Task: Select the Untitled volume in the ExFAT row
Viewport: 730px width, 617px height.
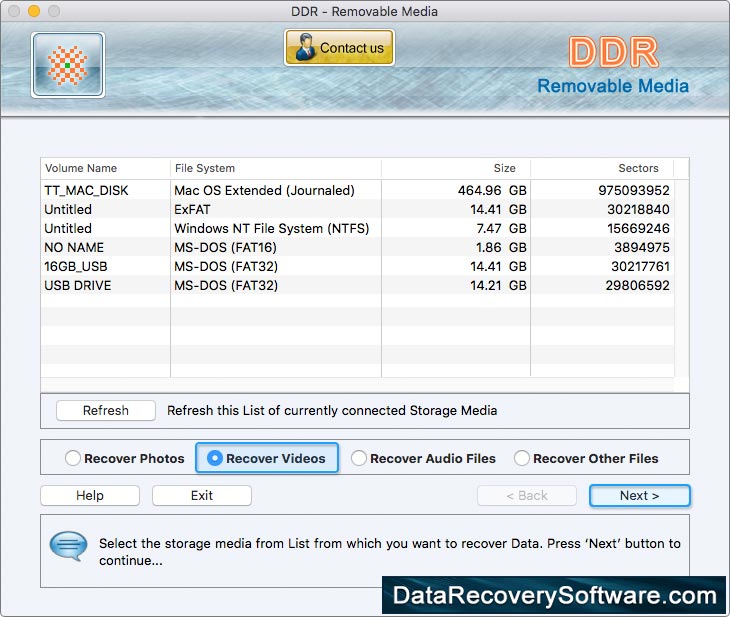Action: 358,210
